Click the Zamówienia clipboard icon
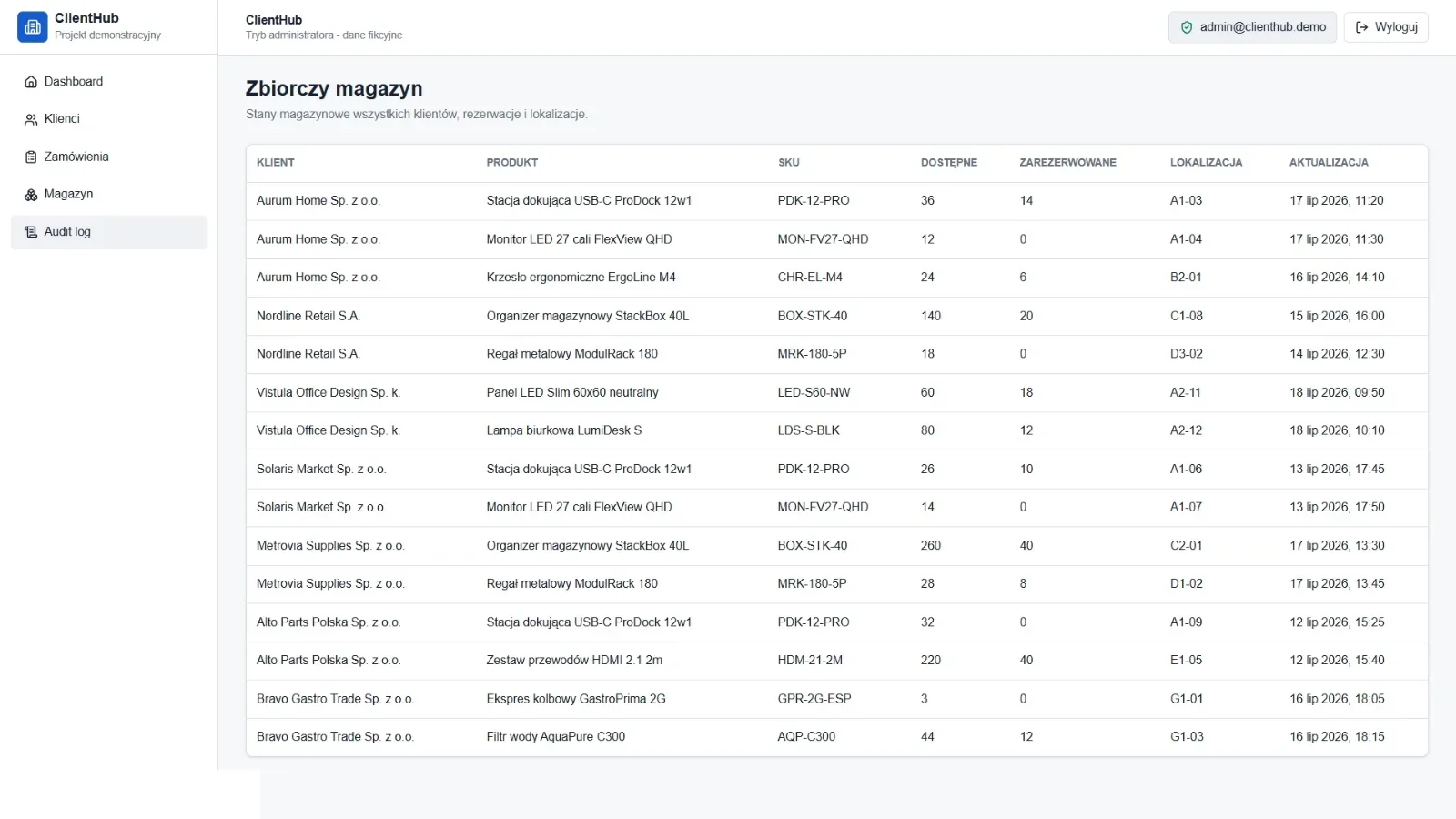This screenshot has height=819, width=1456. (31, 157)
